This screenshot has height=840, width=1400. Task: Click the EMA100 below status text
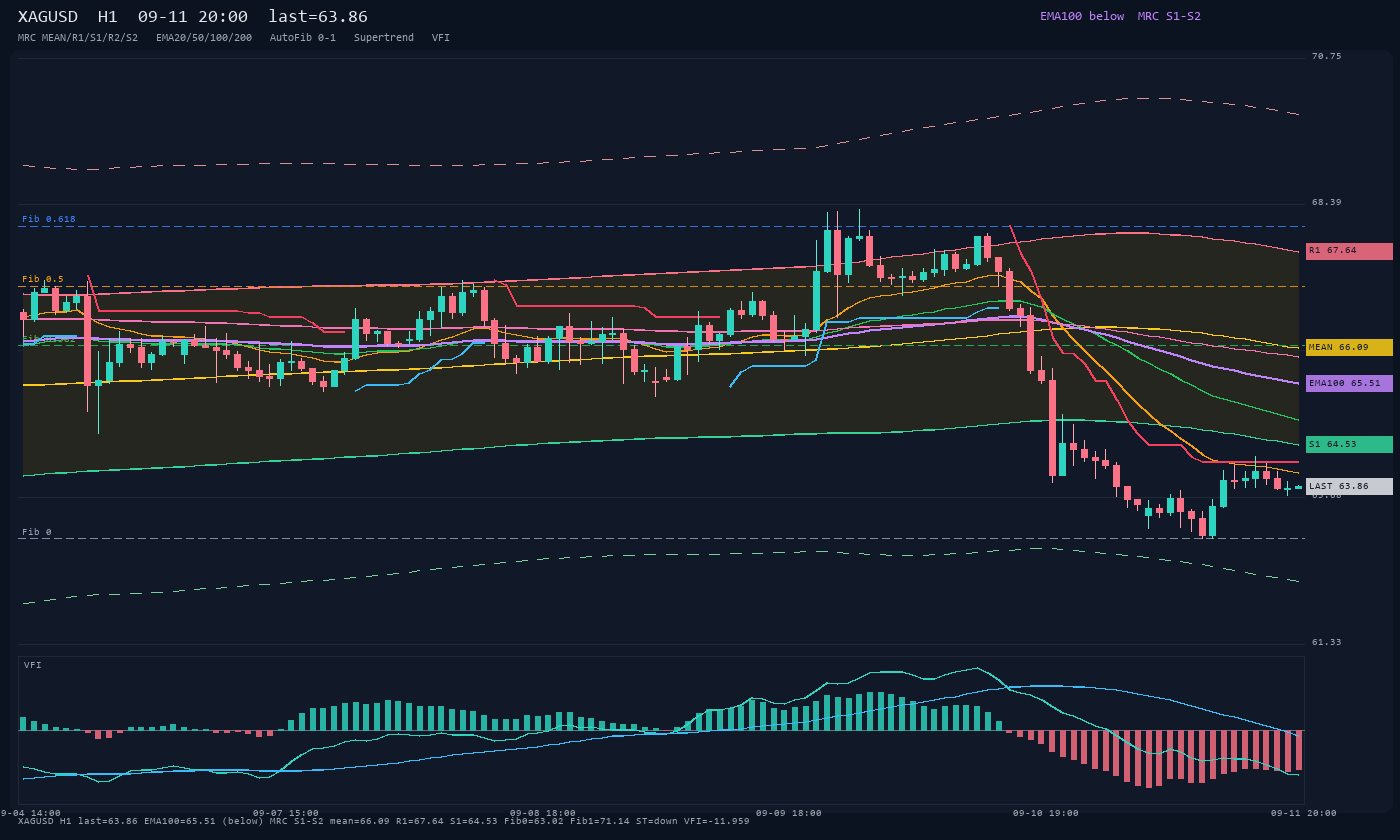(1082, 16)
